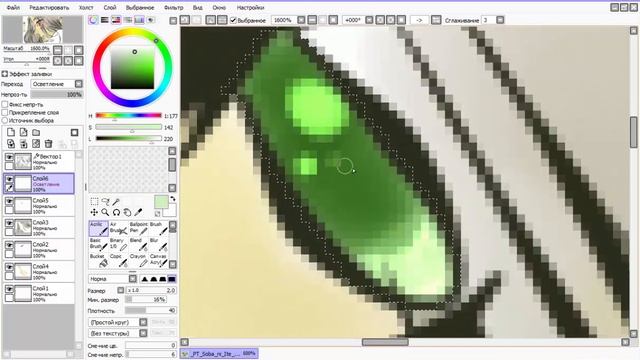Choose the Blur tool
The image size is (640, 360).
pos(158,244)
